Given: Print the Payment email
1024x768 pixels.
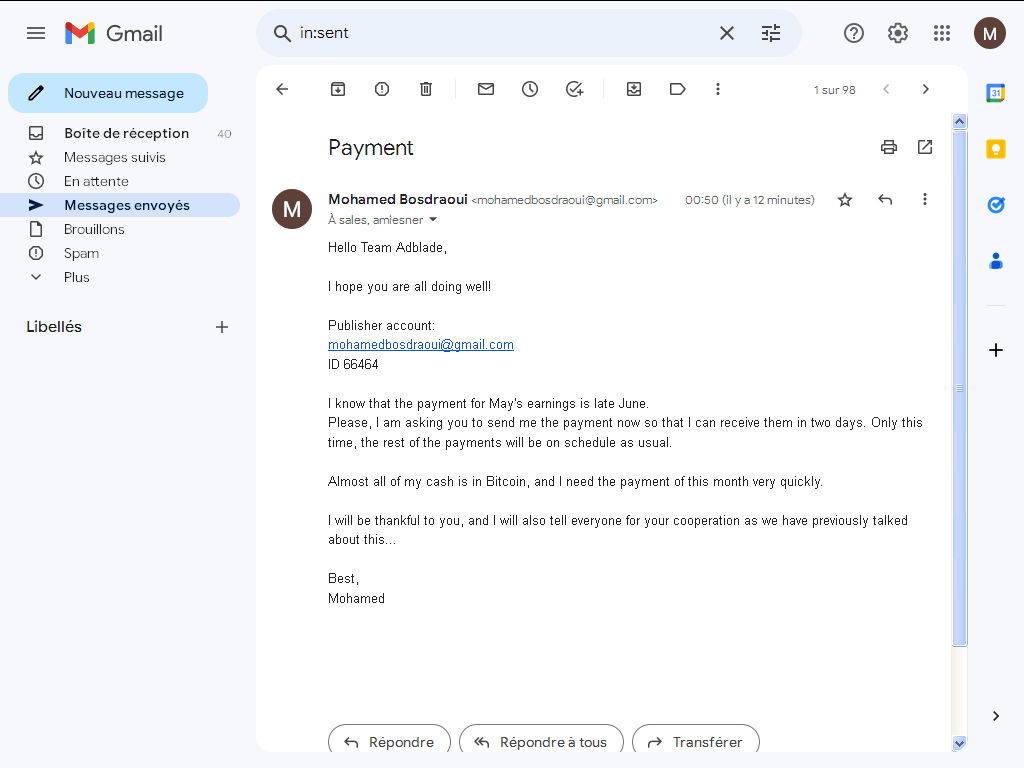Looking at the screenshot, I should coord(889,147).
